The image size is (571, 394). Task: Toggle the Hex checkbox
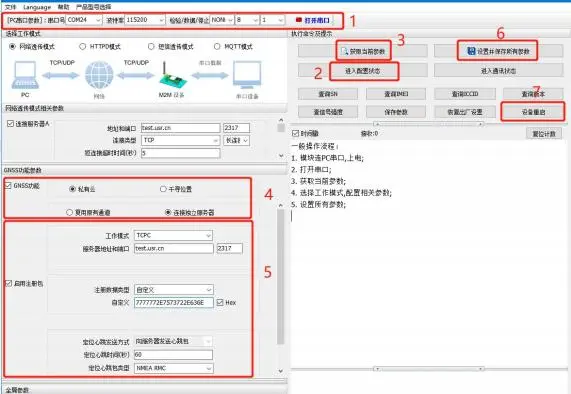tap(220, 303)
